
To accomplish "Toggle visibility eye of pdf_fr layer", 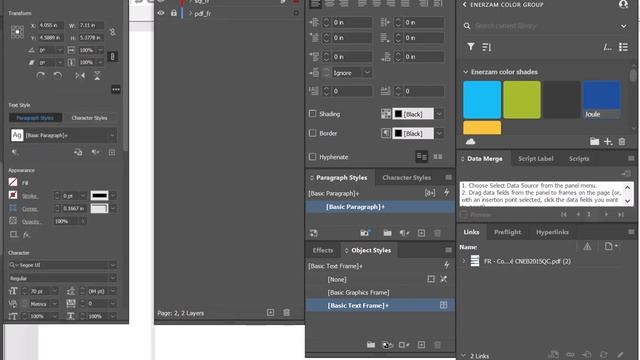I will click(x=161, y=13).
